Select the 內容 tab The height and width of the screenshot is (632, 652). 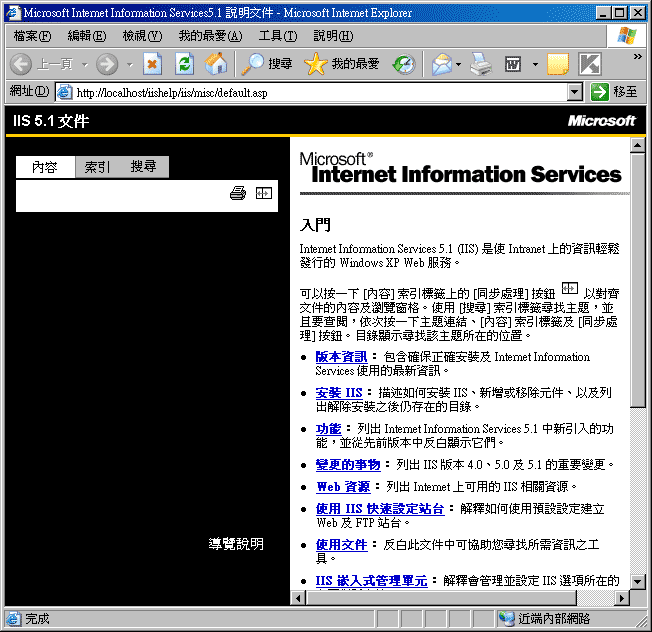point(45,168)
